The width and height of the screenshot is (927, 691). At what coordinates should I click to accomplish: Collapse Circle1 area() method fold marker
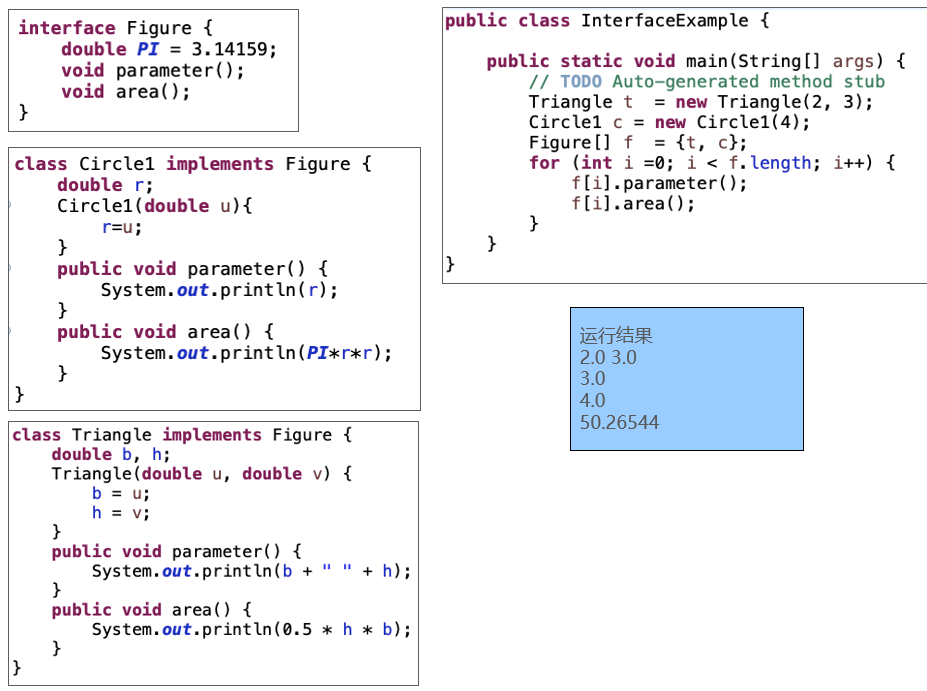tap(10, 332)
